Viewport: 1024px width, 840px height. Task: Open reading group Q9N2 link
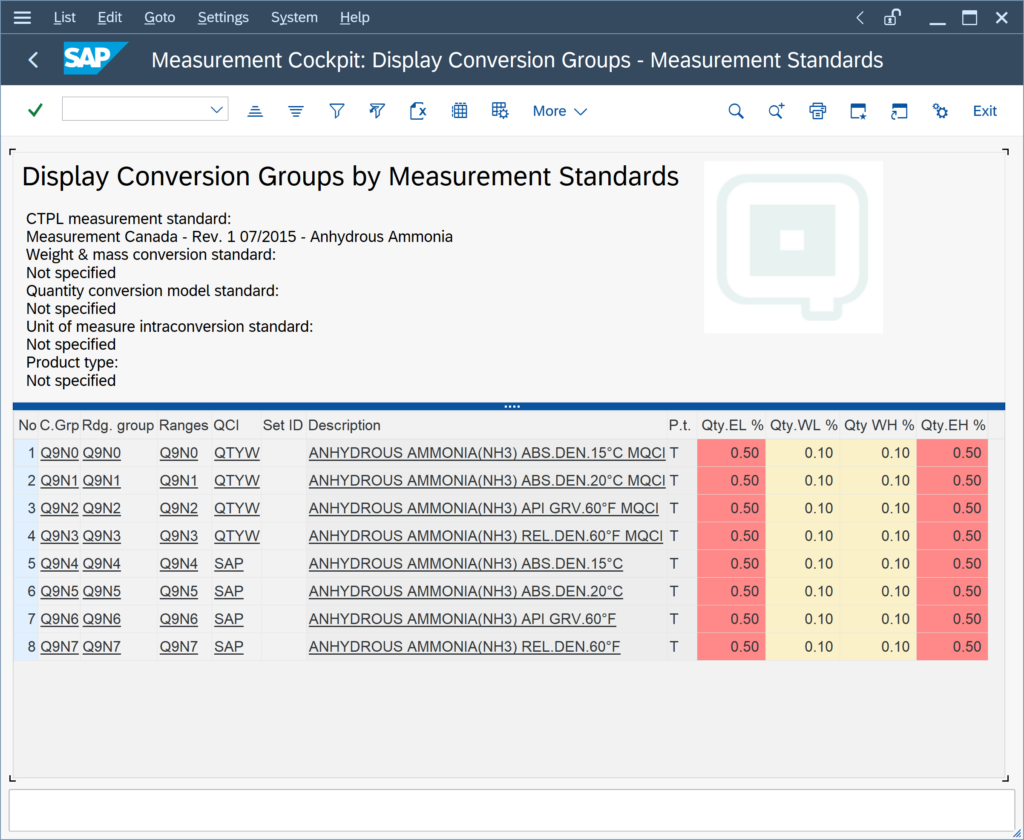[102, 508]
